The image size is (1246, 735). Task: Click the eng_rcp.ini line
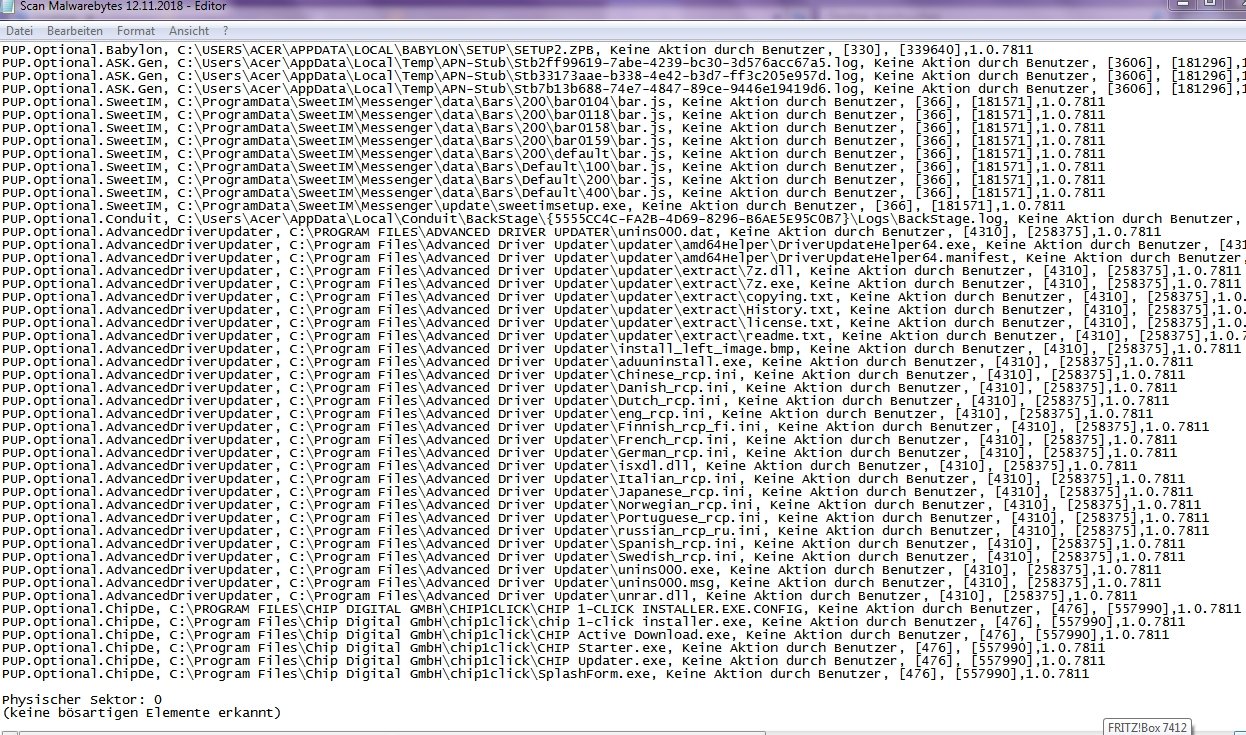click(577, 413)
